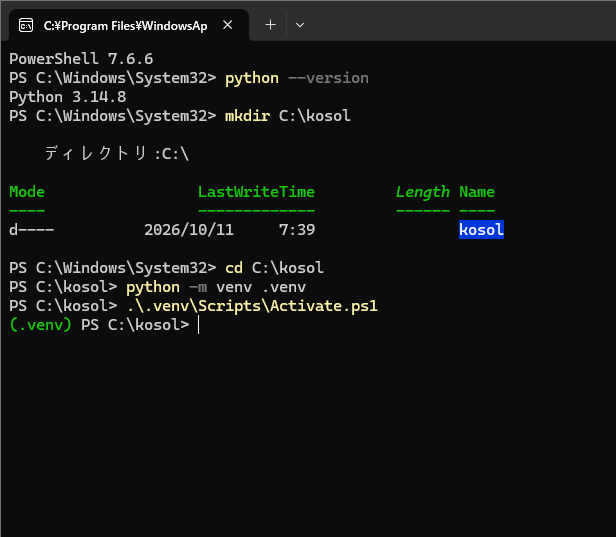Click the cd C:\kosol command

tap(274, 268)
